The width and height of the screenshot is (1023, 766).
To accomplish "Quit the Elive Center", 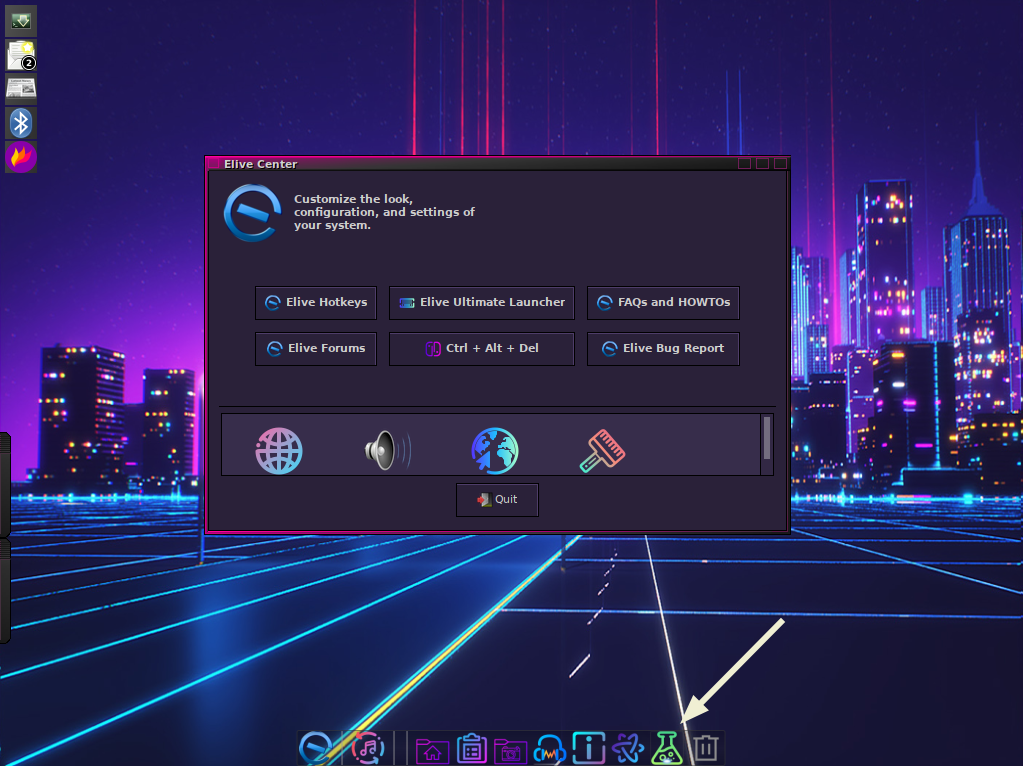I will coord(497,500).
